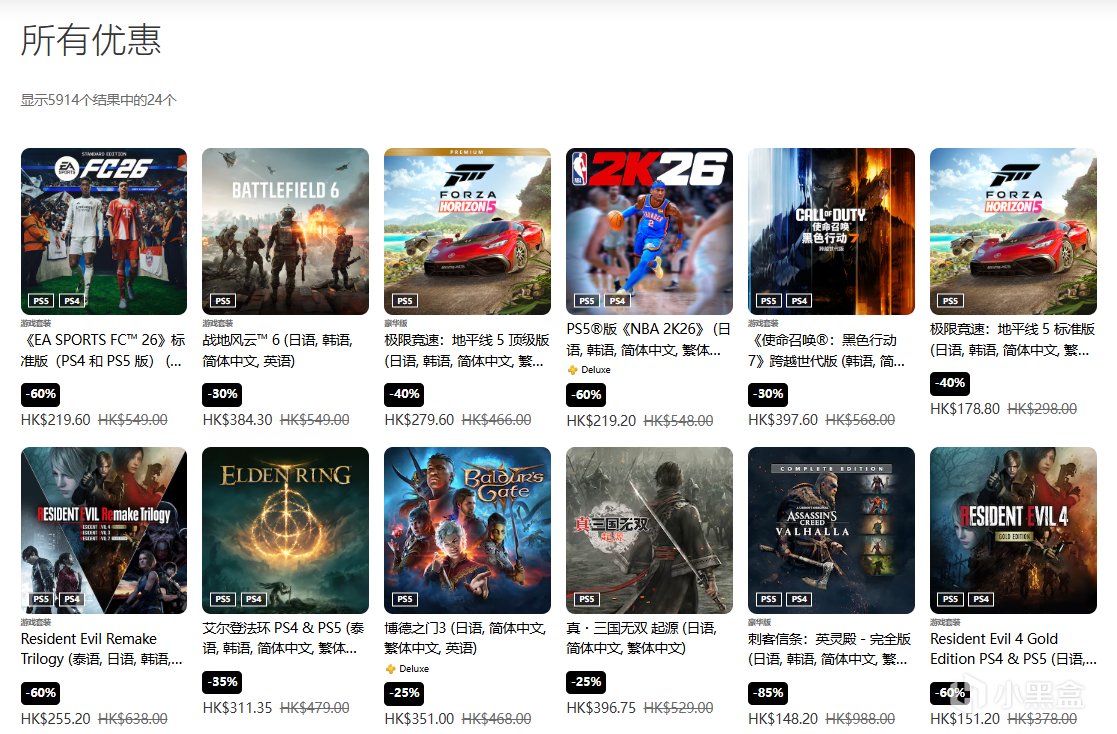
Task: Click the 真·三国无双 起源 title text
Action: click(x=642, y=638)
